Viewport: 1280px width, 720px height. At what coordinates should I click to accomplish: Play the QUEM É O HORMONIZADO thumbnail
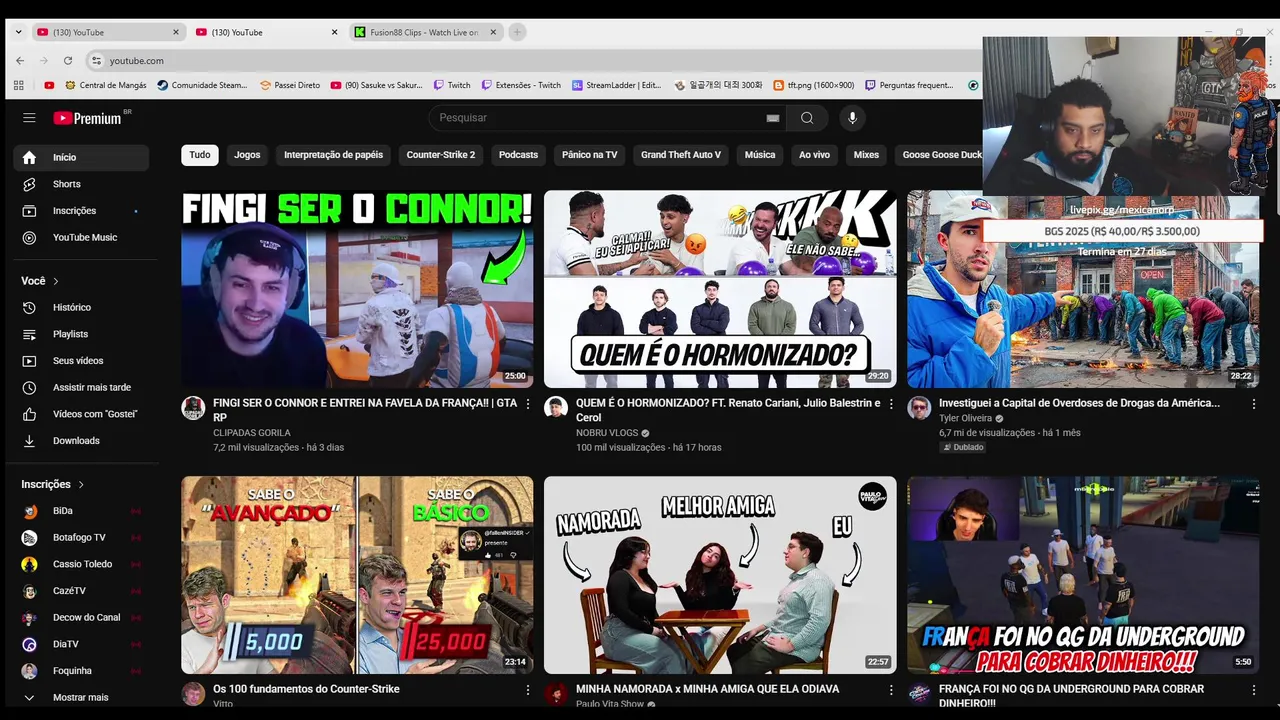(x=720, y=289)
